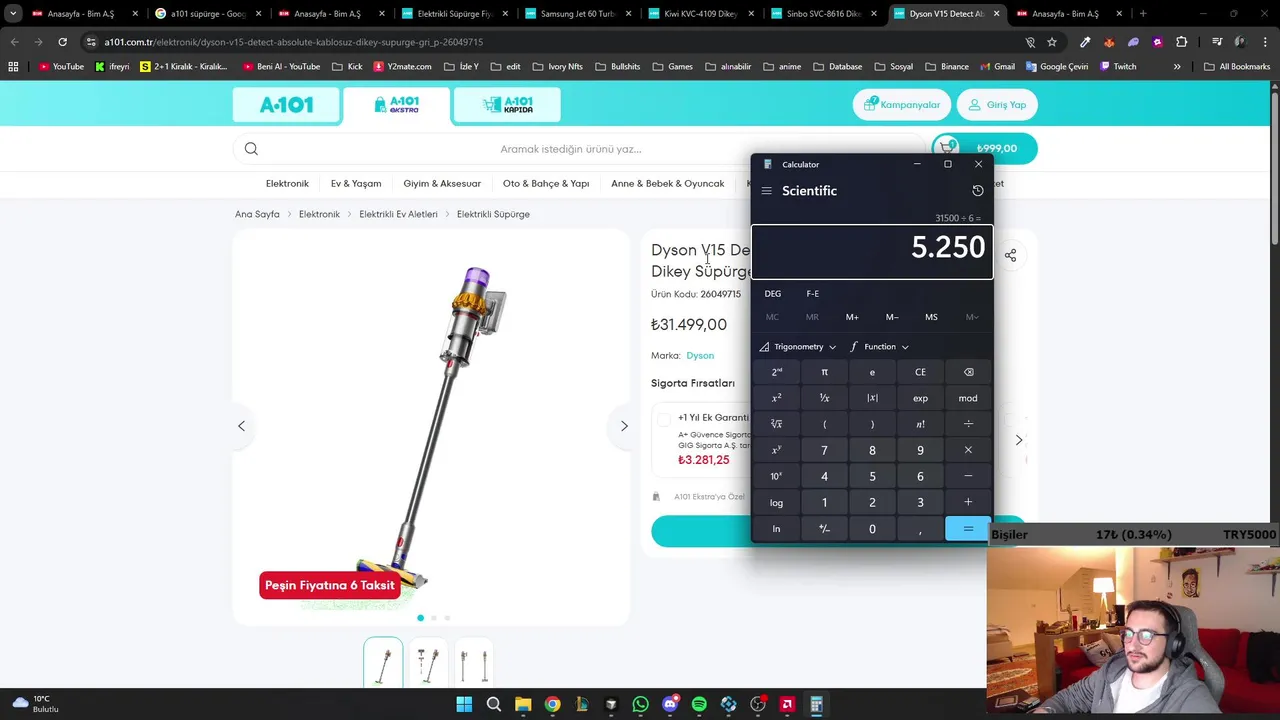
Task: Open Spotify from the taskbar
Action: tap(699, 704)
